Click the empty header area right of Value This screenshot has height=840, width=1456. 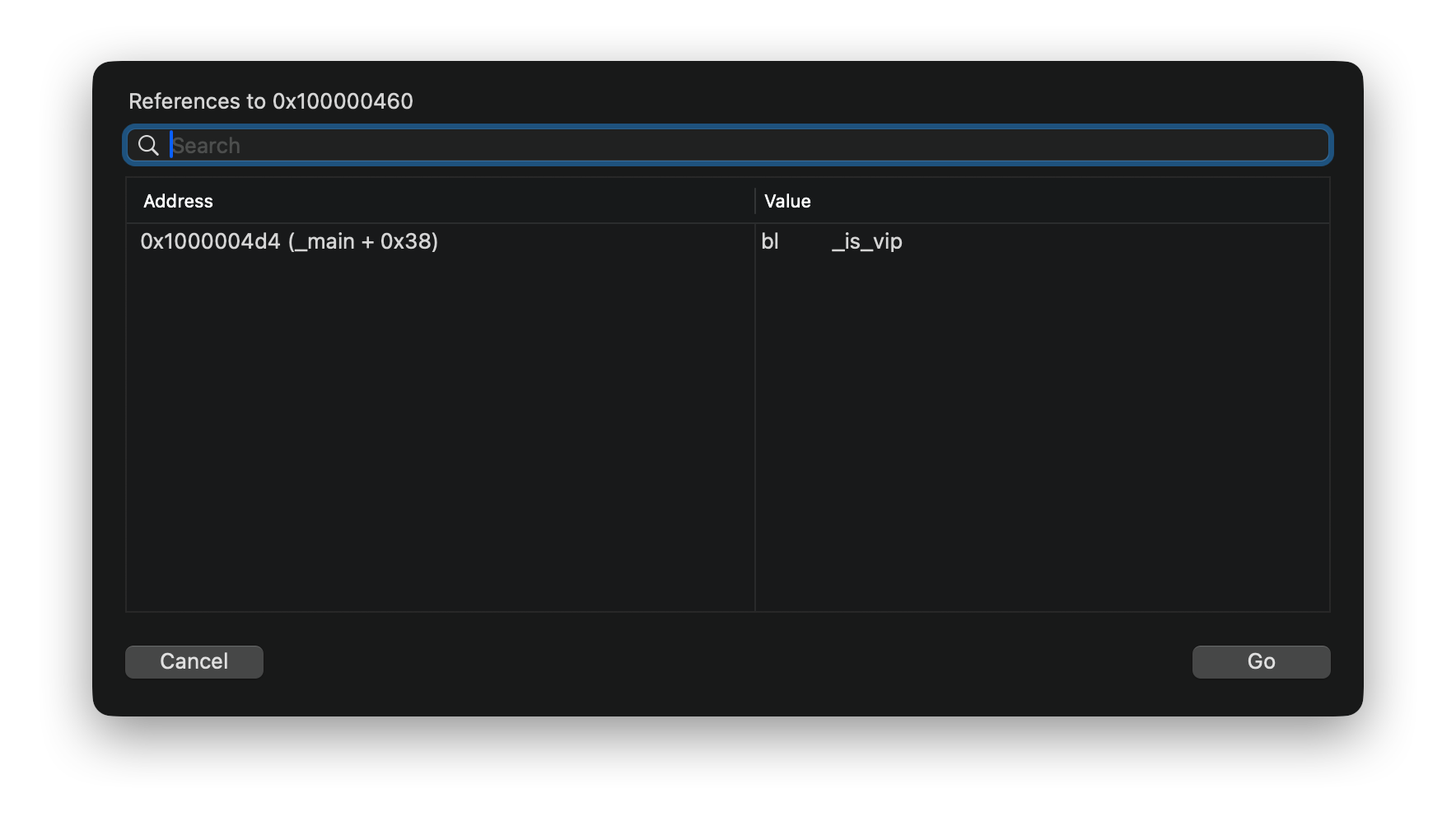(x=1071, y=201)
